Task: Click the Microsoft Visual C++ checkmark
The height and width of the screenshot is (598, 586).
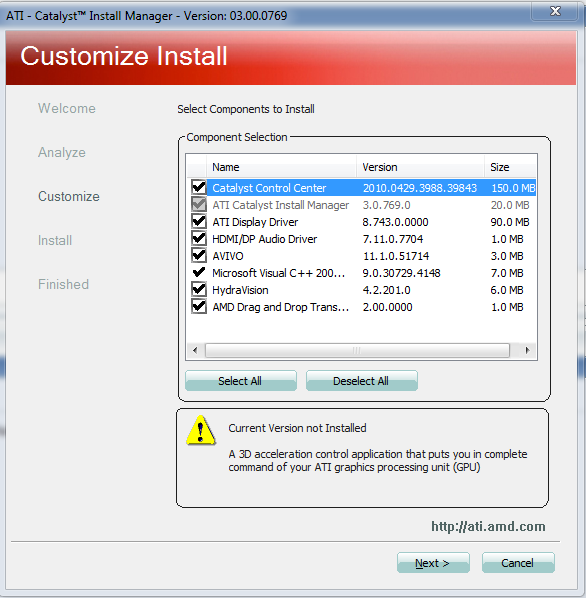Action: pos(199,272)
